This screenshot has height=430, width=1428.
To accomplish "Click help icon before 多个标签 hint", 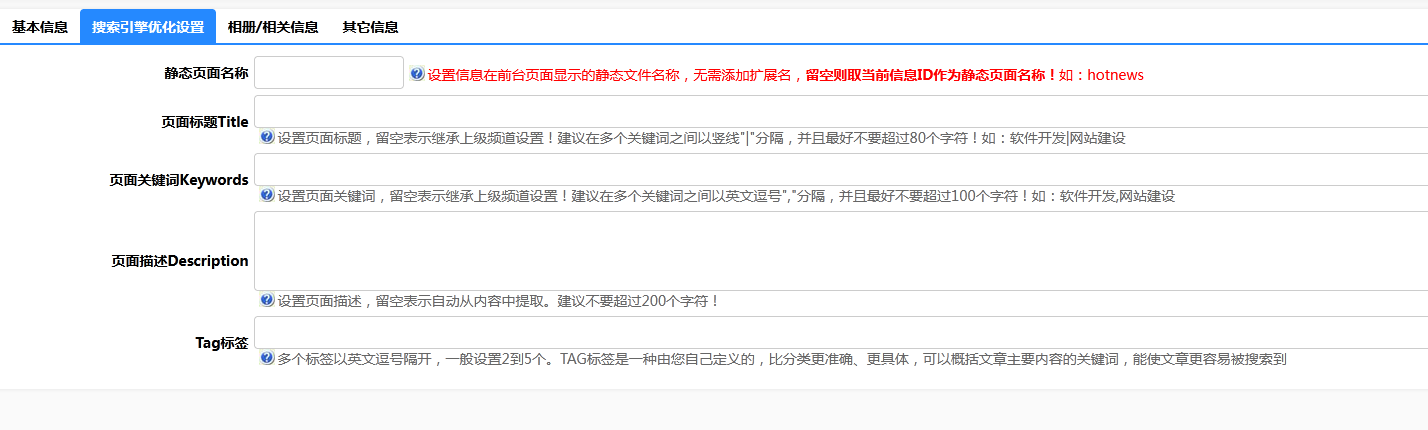I will [267, 357].
